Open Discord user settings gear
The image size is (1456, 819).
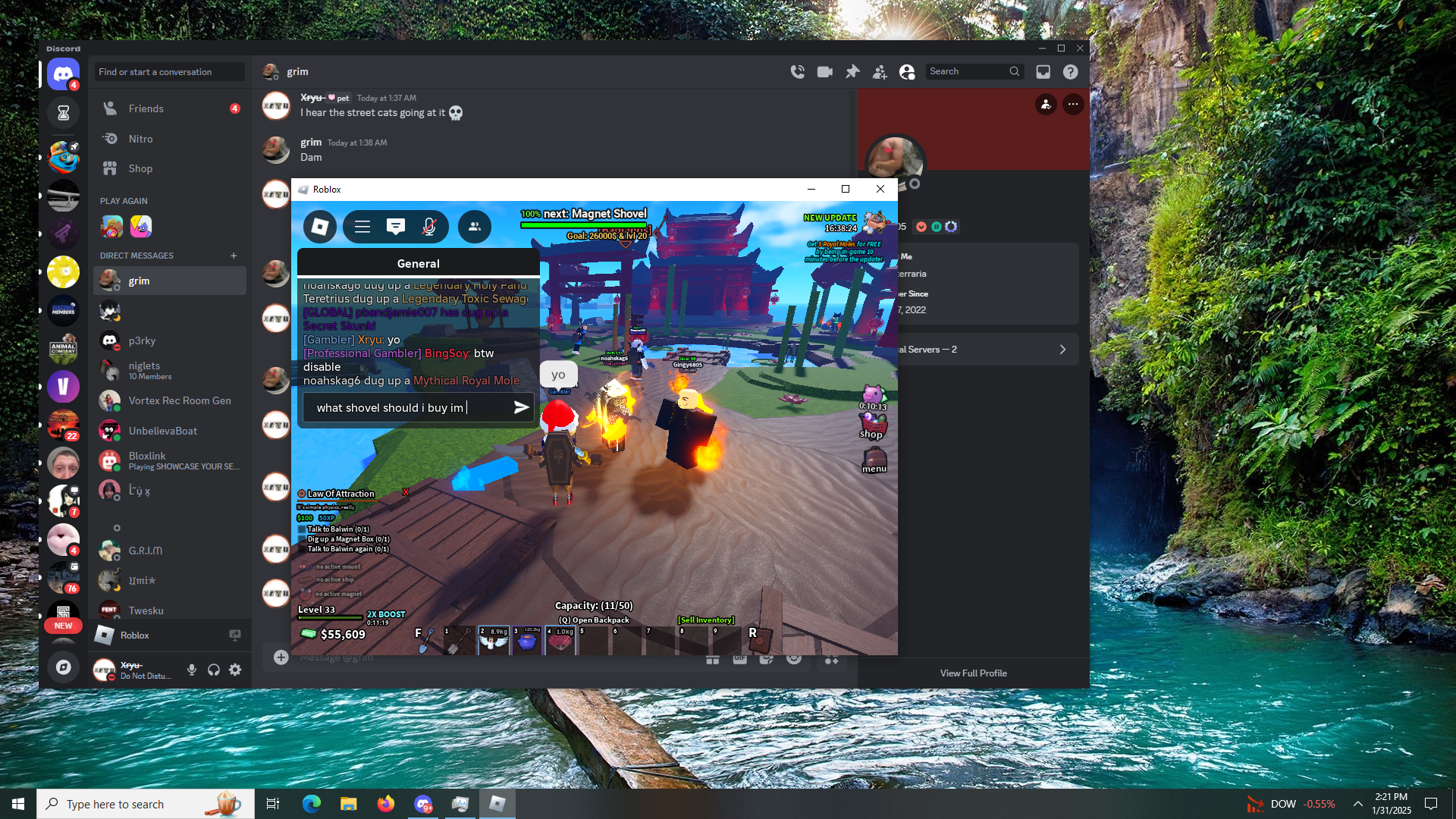[x=235, y=670]
